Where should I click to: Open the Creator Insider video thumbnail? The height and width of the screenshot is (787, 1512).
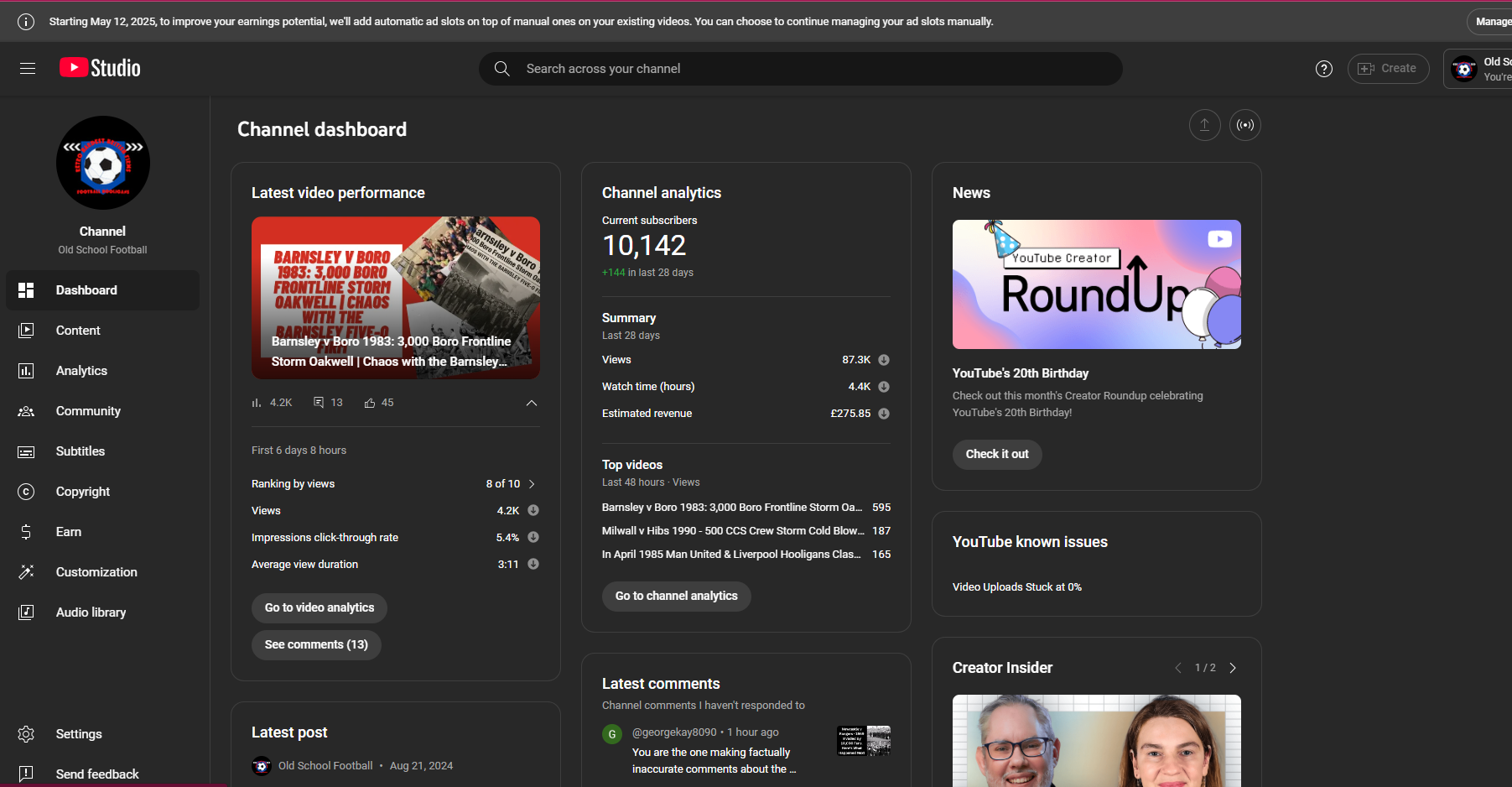coord(1097,741)
